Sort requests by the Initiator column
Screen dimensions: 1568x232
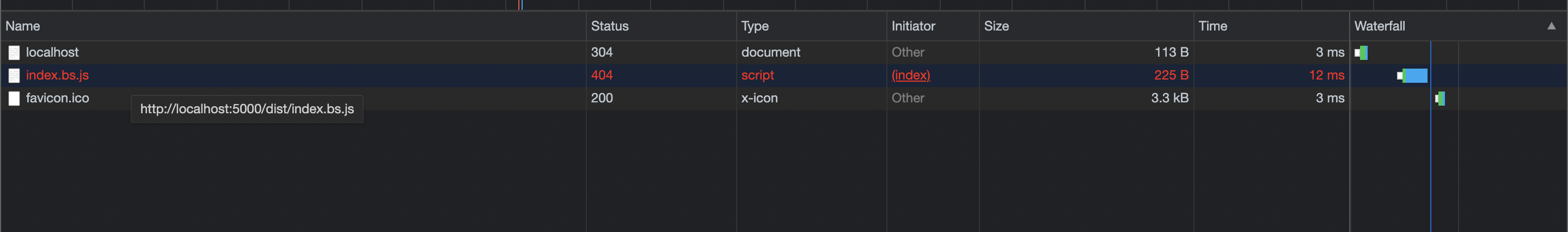933,26
